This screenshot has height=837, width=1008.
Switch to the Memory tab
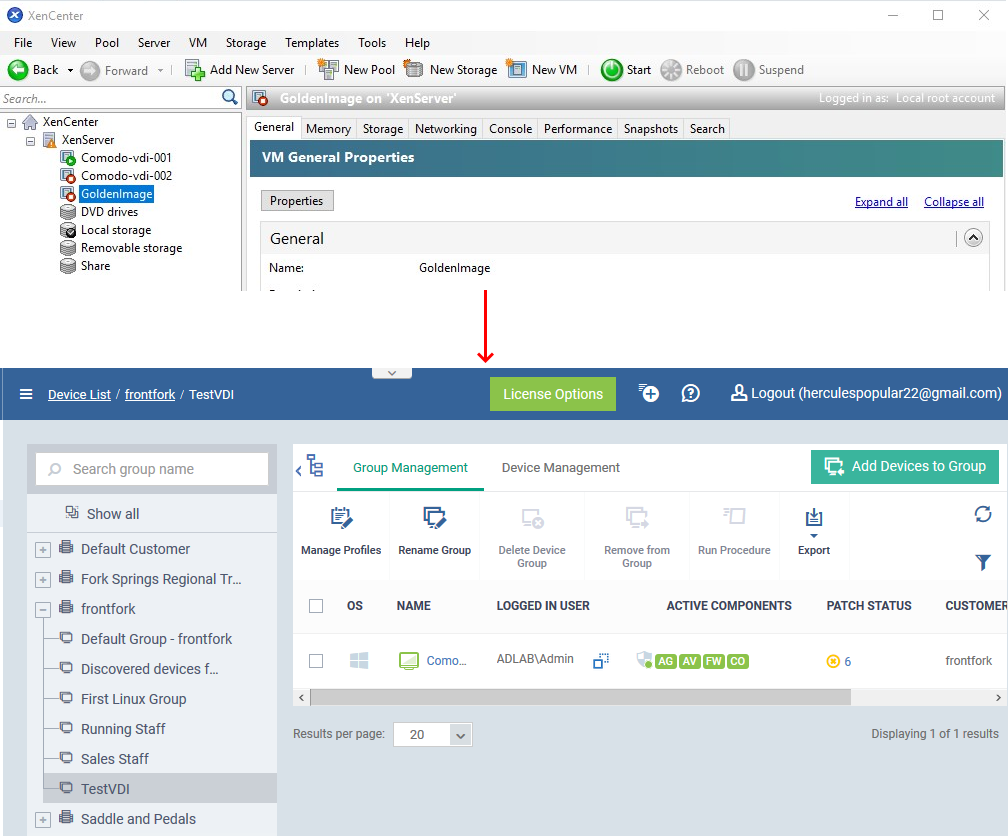click(328, 129)
